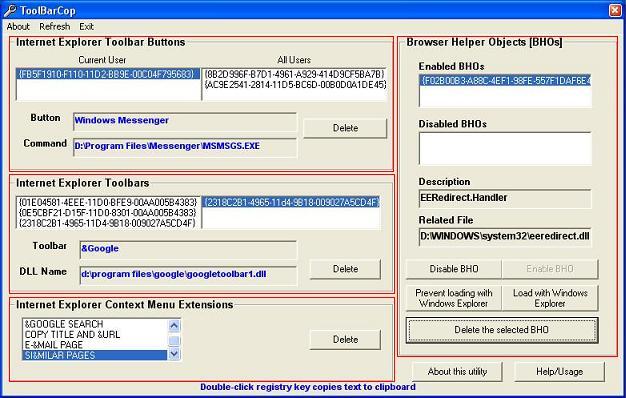Click the scrollbar thumb in context menu list
The height and width of the screenshot is (398, 626).
(174, 341)
